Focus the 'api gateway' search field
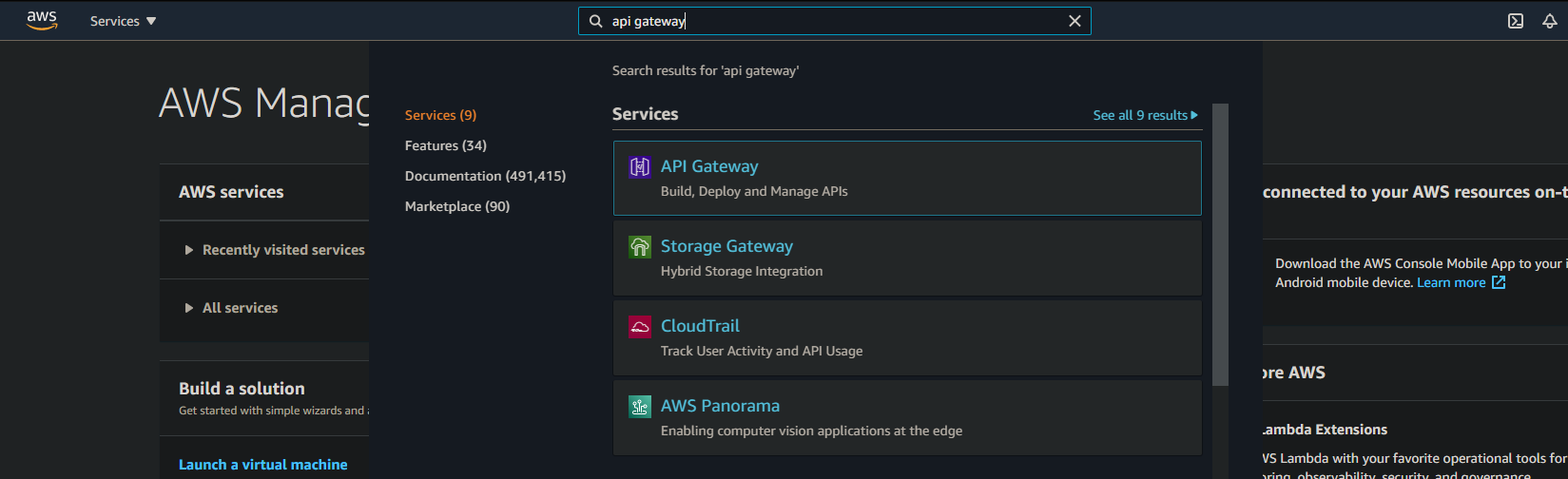This screenshot has height=479, width=1568. (834, 21)
